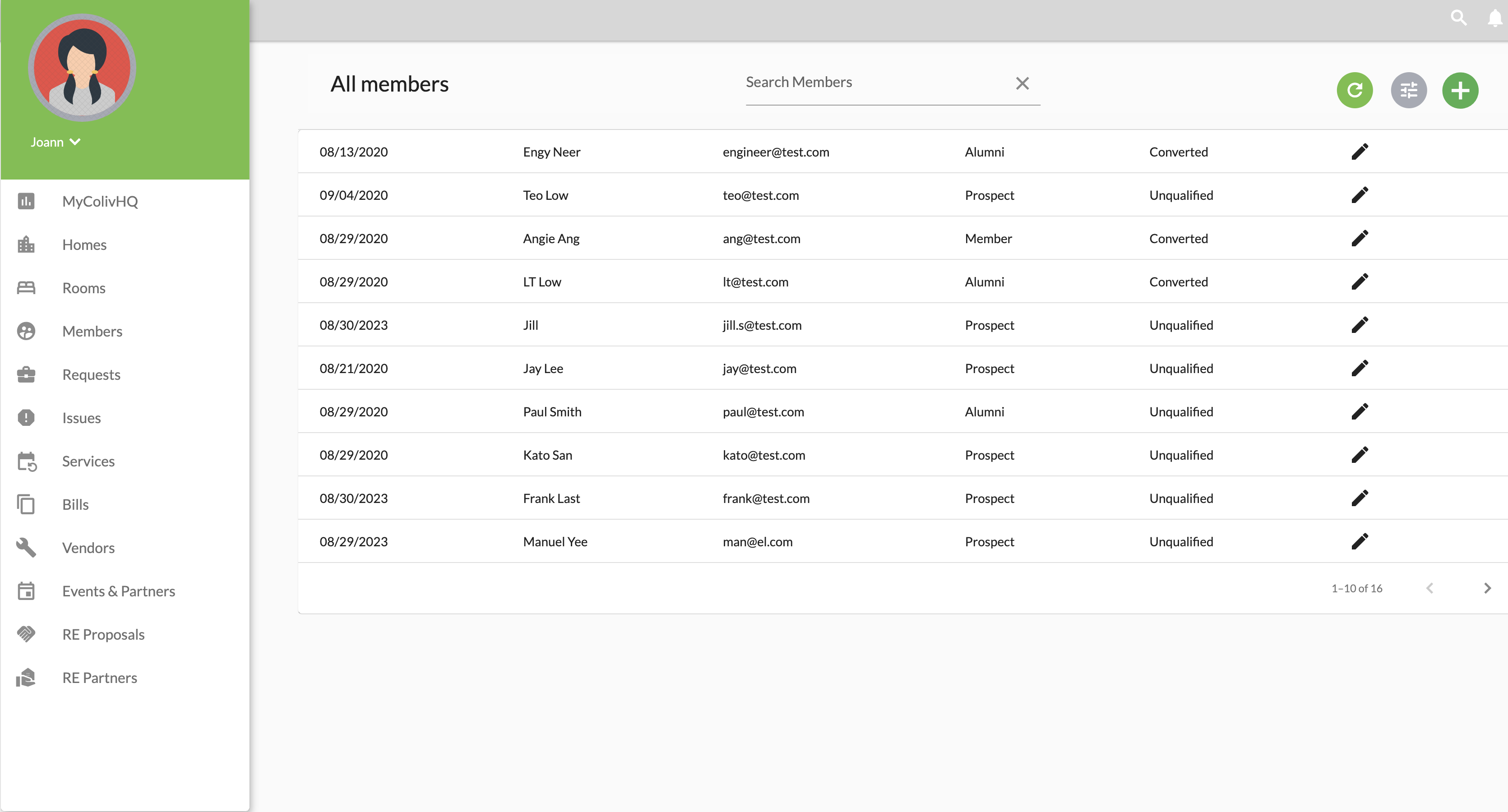
Task: Click the Issues exclamation icon
Action: [x=26, y=417]
